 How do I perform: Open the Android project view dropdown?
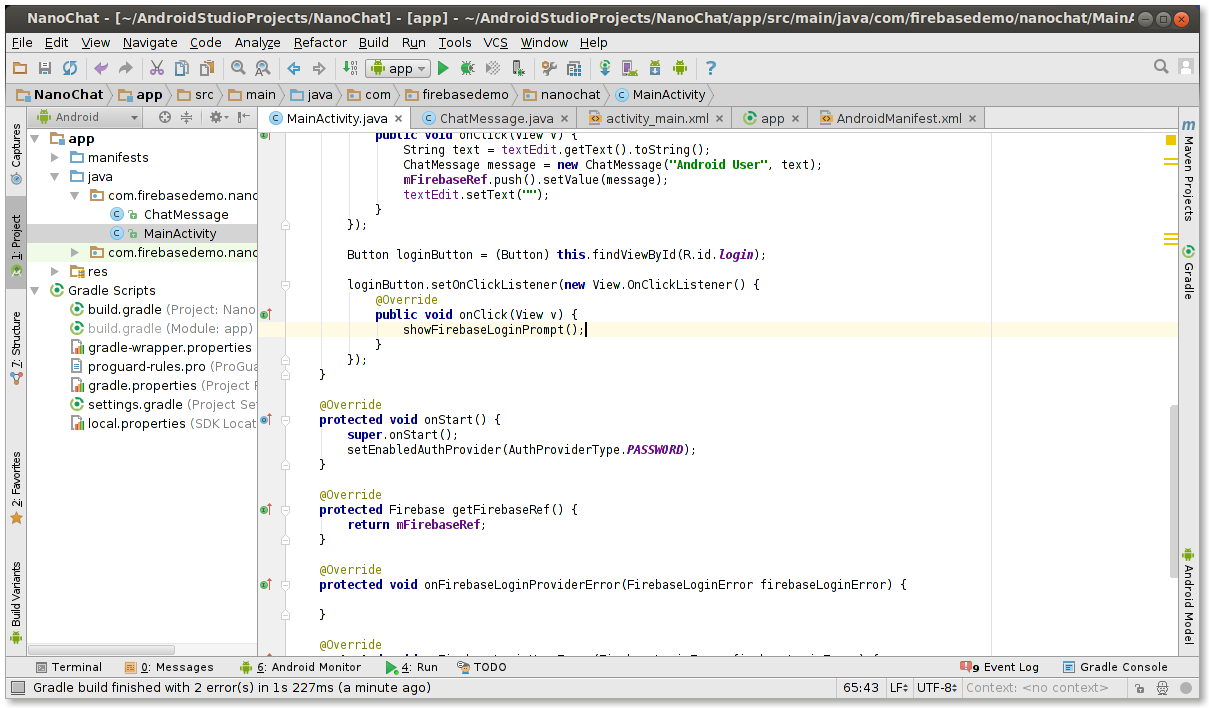click(x=88, y=117)
